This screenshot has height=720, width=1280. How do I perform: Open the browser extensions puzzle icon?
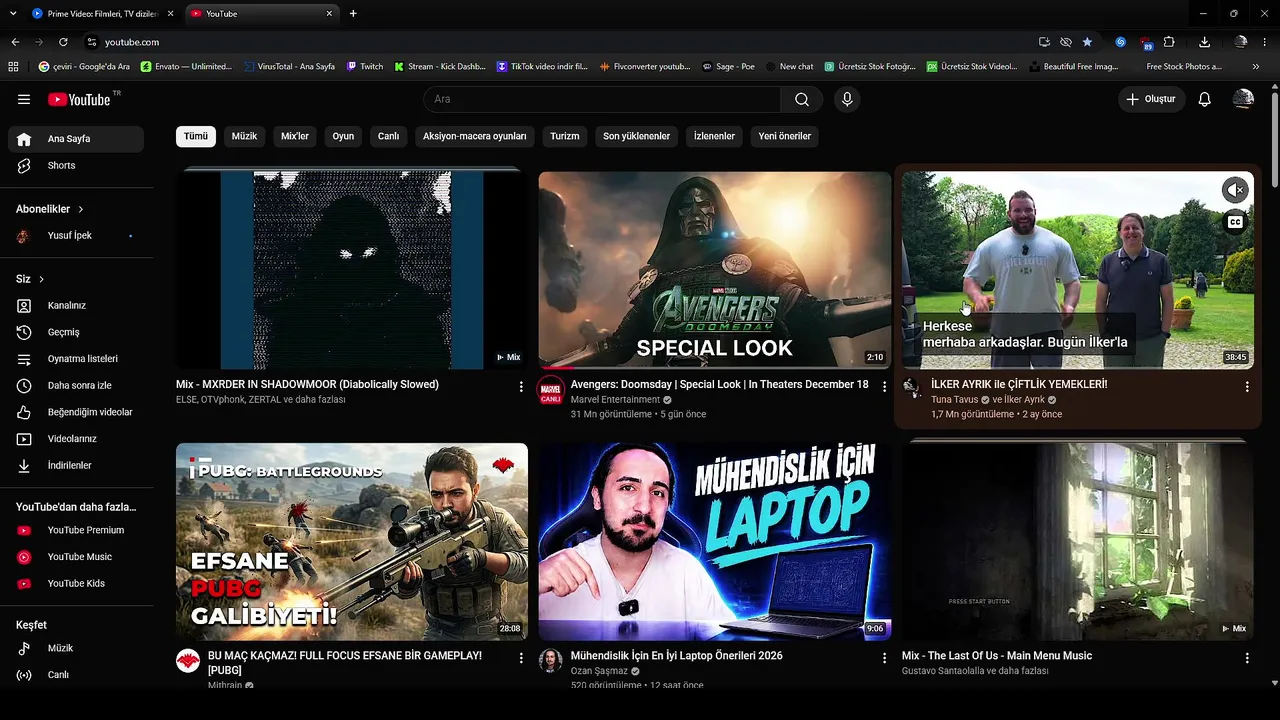(1169, 42)
